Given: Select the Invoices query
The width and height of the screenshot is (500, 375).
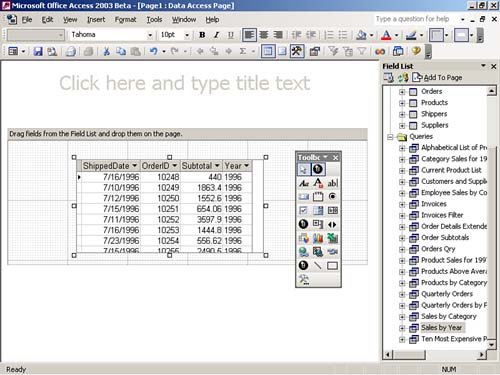Looking at the screenshot, I should [x=434, y=204].
